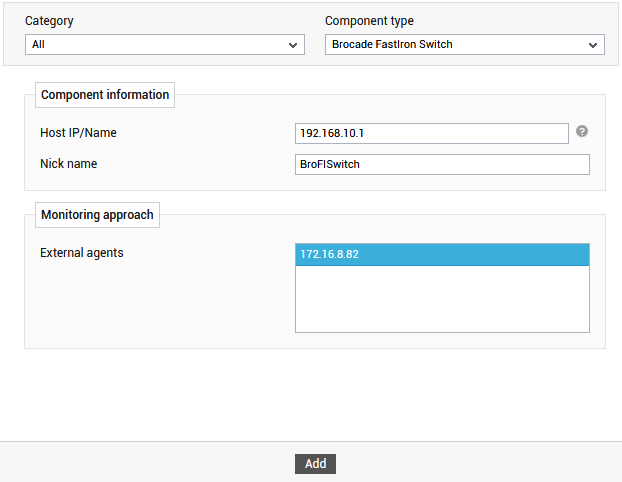Focus the Host IP/Name input field
The height and width of the screenshot is (482, 622).
432,133
